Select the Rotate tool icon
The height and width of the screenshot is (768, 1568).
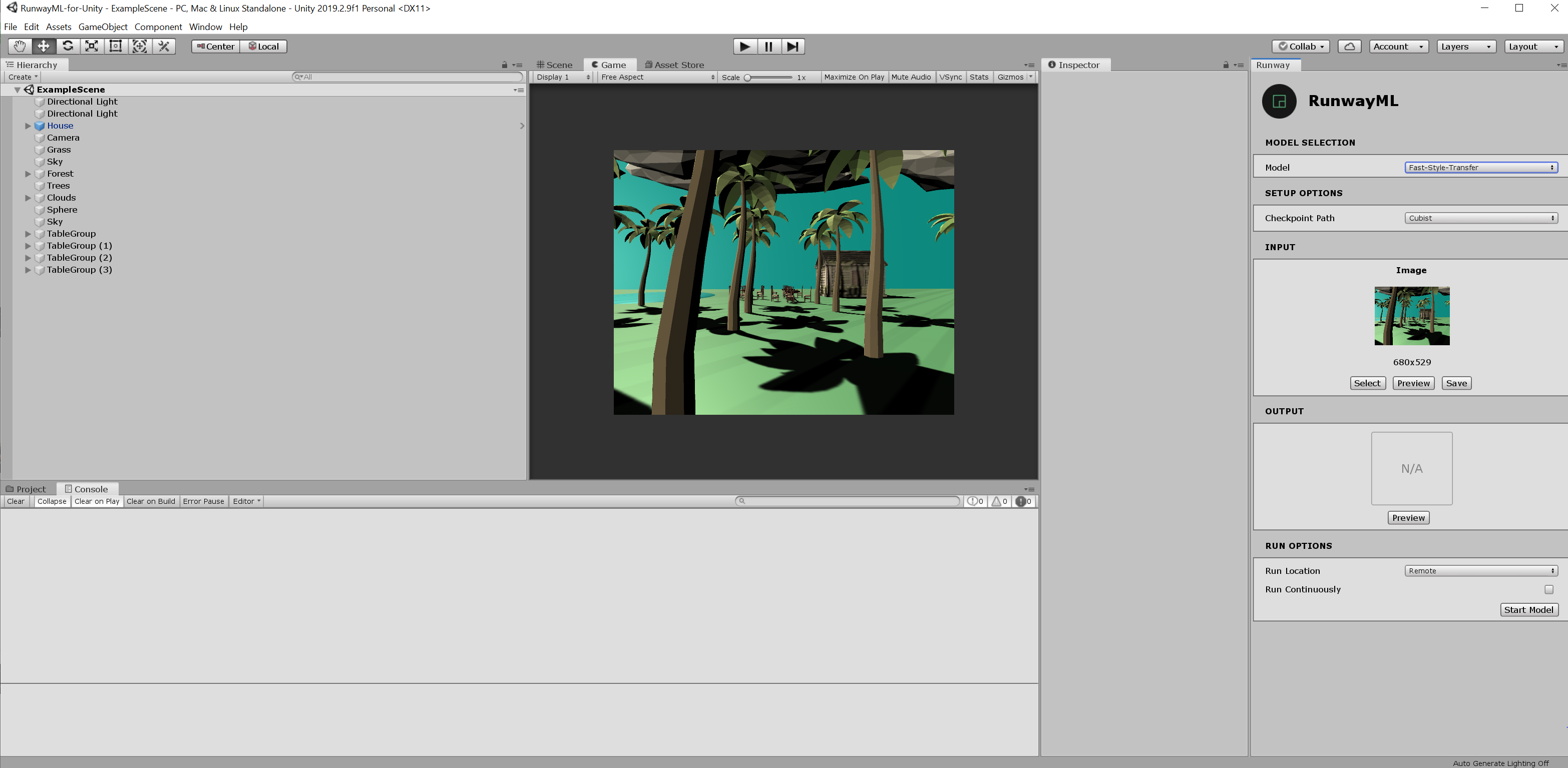click(68, 46)
